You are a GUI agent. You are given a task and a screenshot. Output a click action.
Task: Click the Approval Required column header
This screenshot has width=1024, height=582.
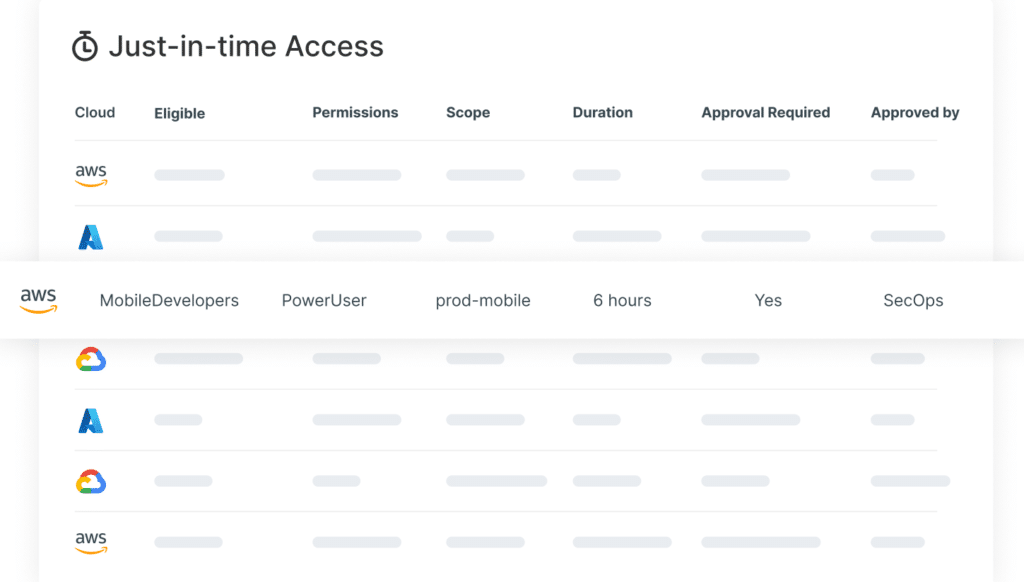tap(766, 112)
